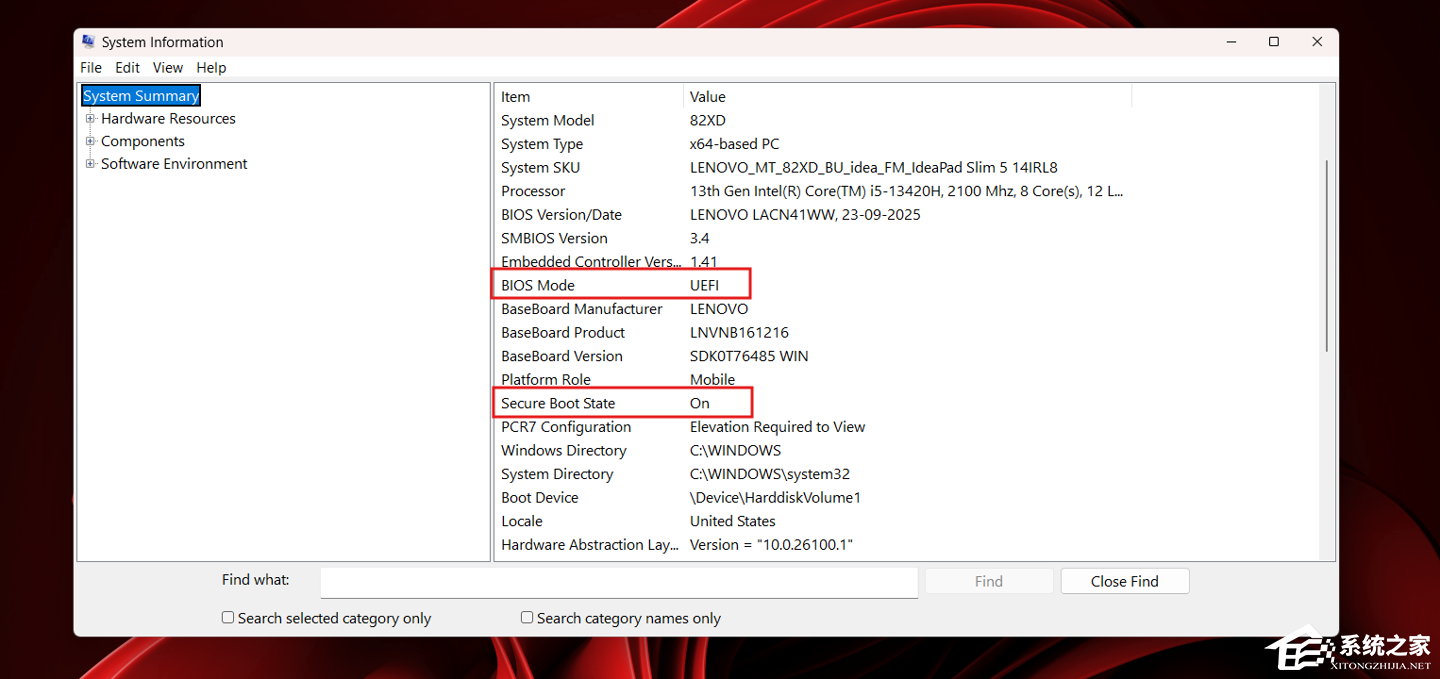Image resolution: width=1440 pixels, height=679 pixels.
Task: Select the BaseBoard Manufacturer row
Action: 813,309
